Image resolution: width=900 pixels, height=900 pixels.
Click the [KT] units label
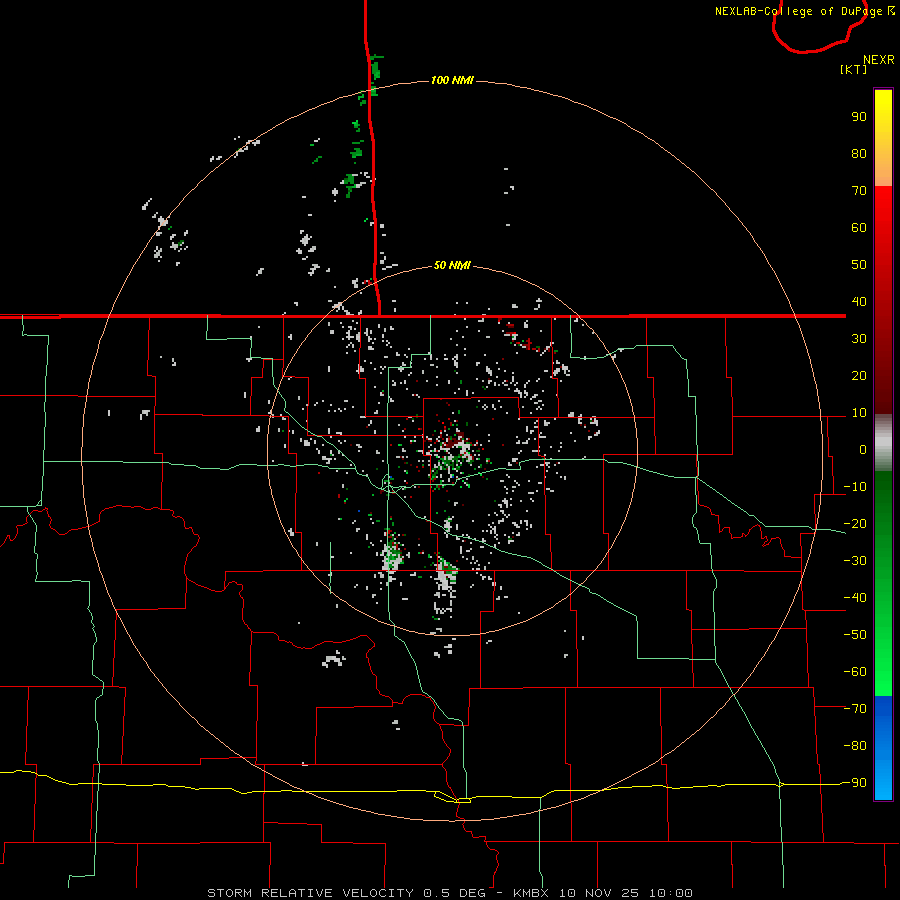pos(854,69)
